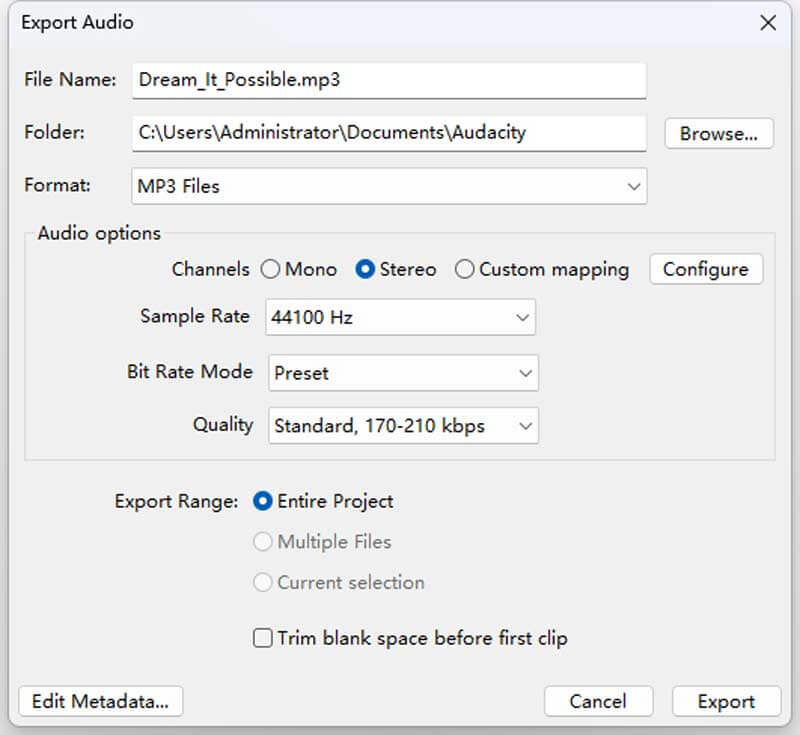Open the Quality dropdown list
The image size is (800, 735).
pos(400,425)
